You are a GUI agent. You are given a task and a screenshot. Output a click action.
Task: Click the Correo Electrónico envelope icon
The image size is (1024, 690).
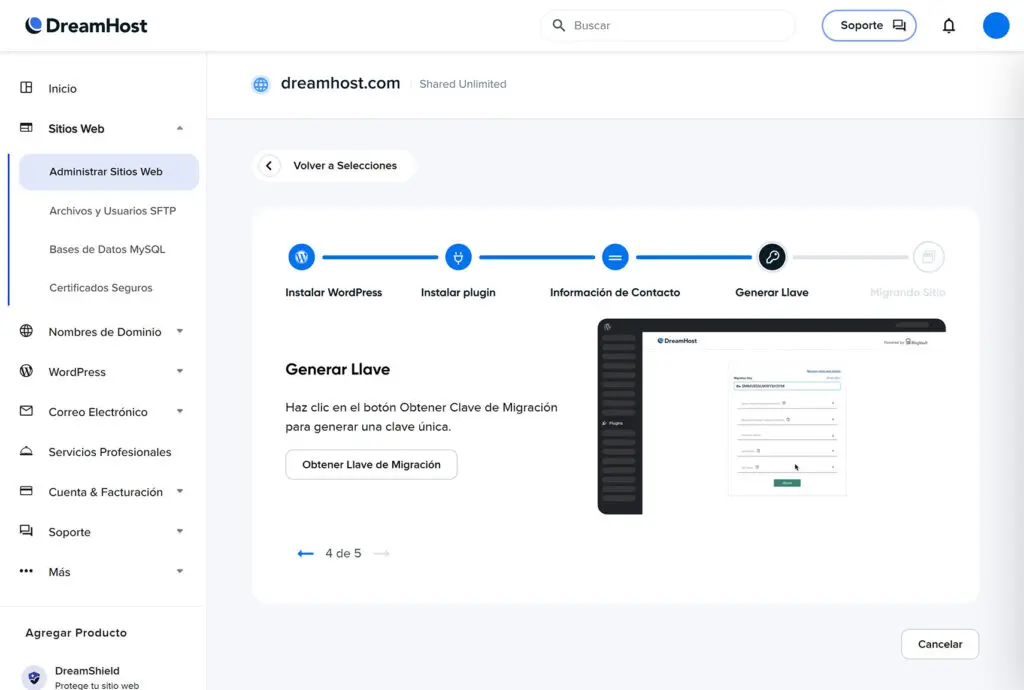pyautogui.click(x=26, y=411)
